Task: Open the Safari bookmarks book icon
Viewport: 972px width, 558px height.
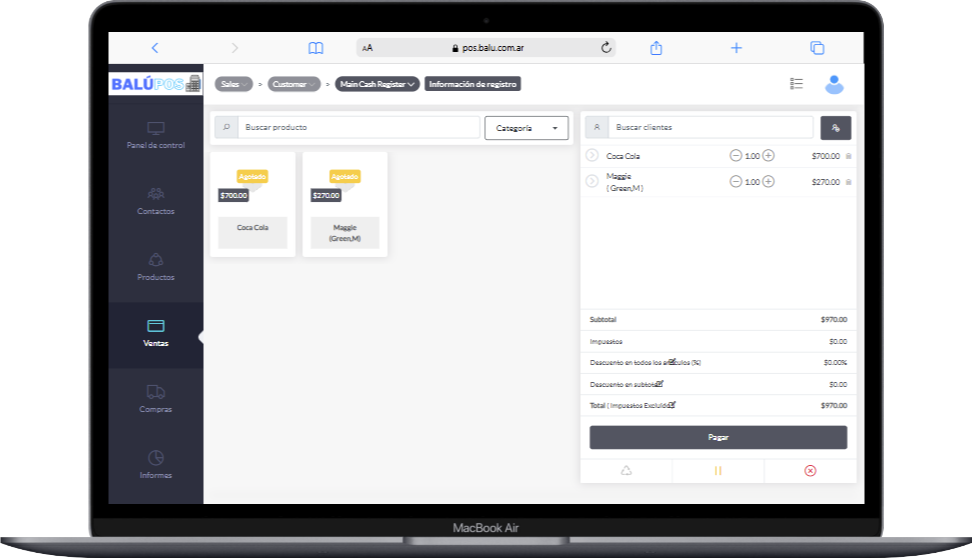Action: pos(316,48)
